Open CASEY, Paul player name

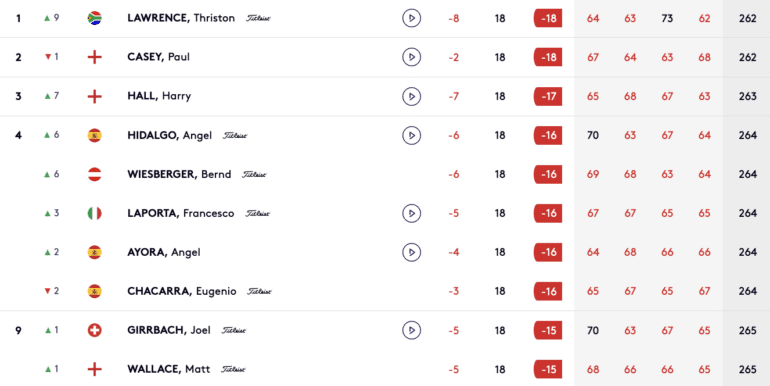[158, 57]
